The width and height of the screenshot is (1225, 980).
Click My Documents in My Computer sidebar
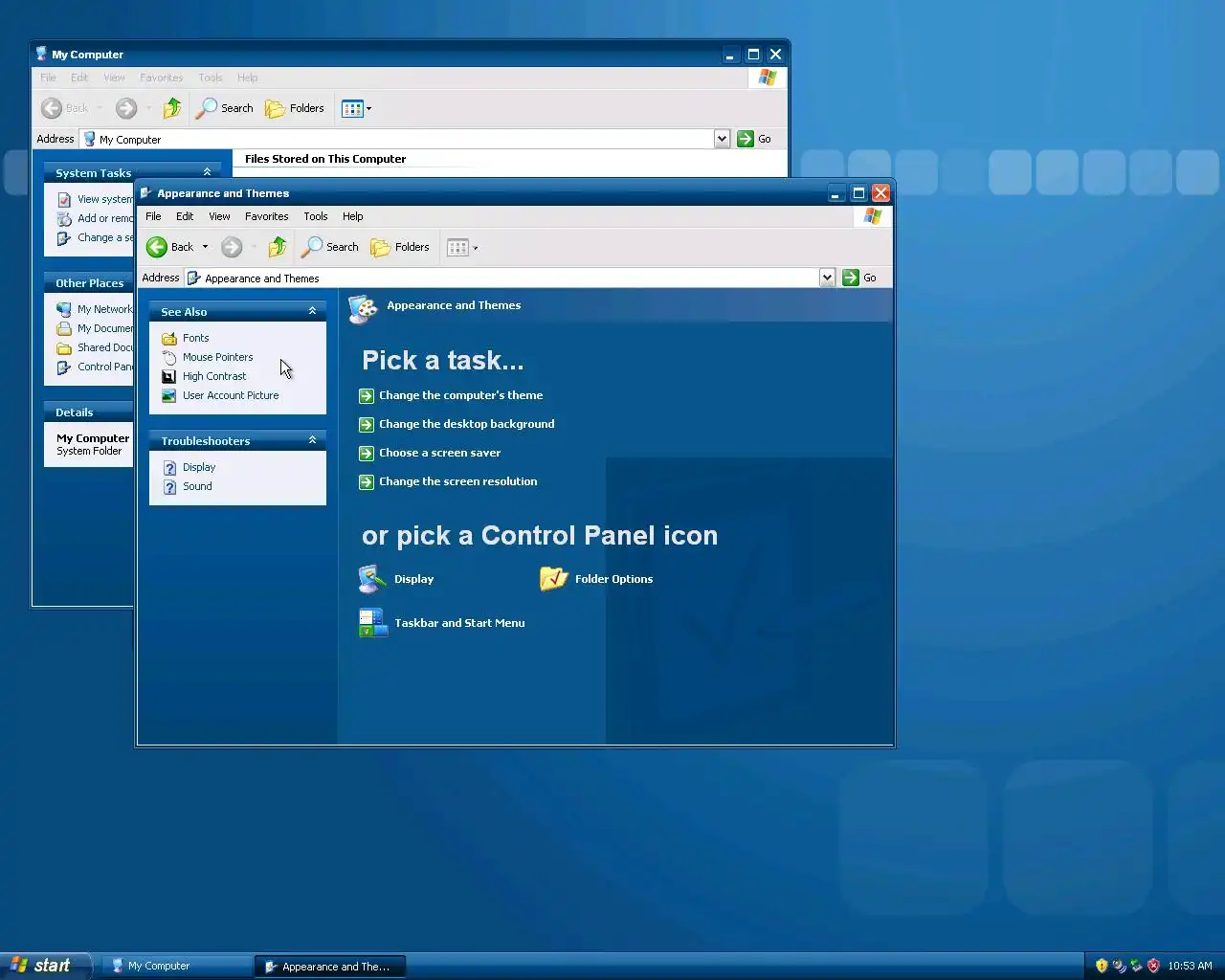[105, 328]
